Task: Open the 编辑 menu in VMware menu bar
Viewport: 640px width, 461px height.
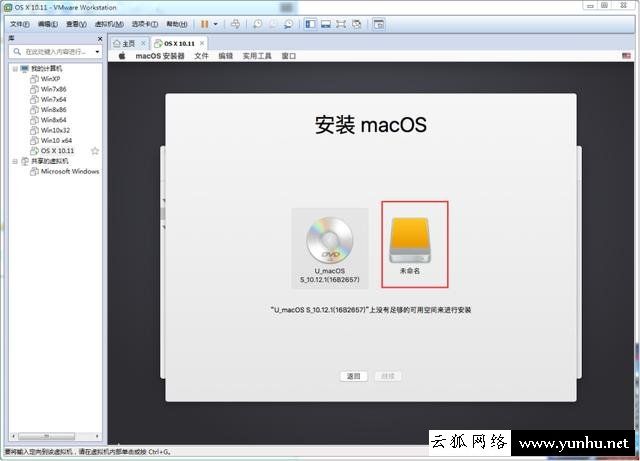Action: tap(48, 24)
